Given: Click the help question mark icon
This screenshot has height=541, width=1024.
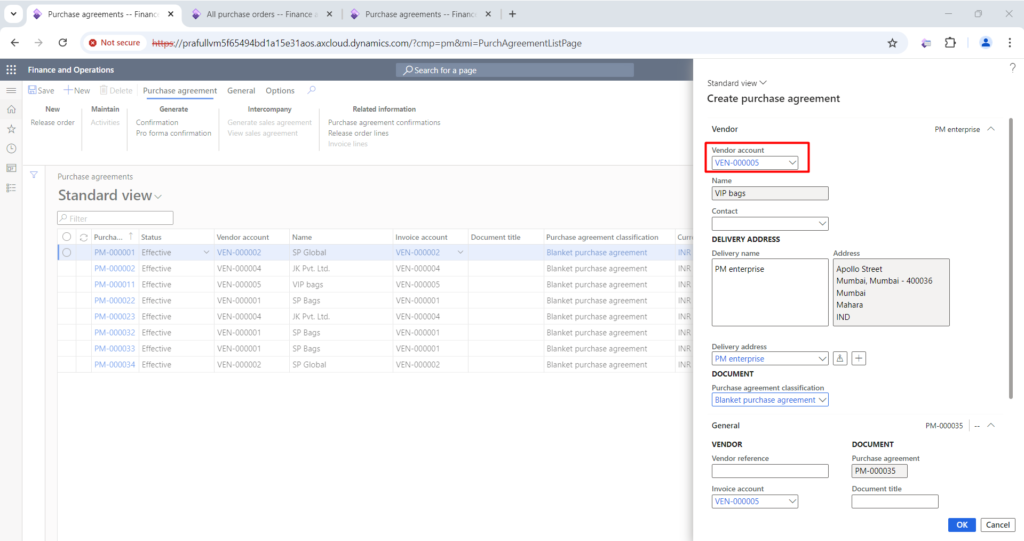Looking at the screenshot, I should 1012,67.
